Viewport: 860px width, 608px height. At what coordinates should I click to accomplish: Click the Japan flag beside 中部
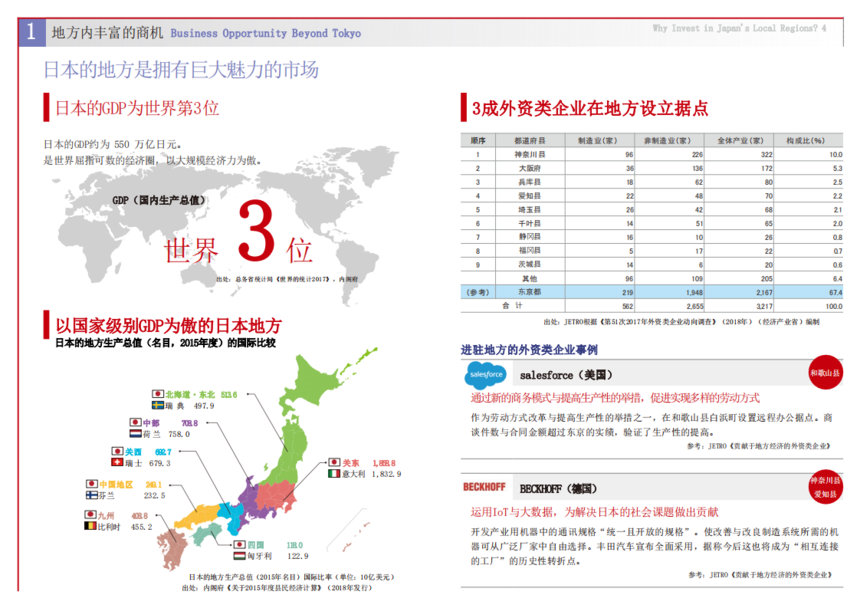click(x=135, y=422)
